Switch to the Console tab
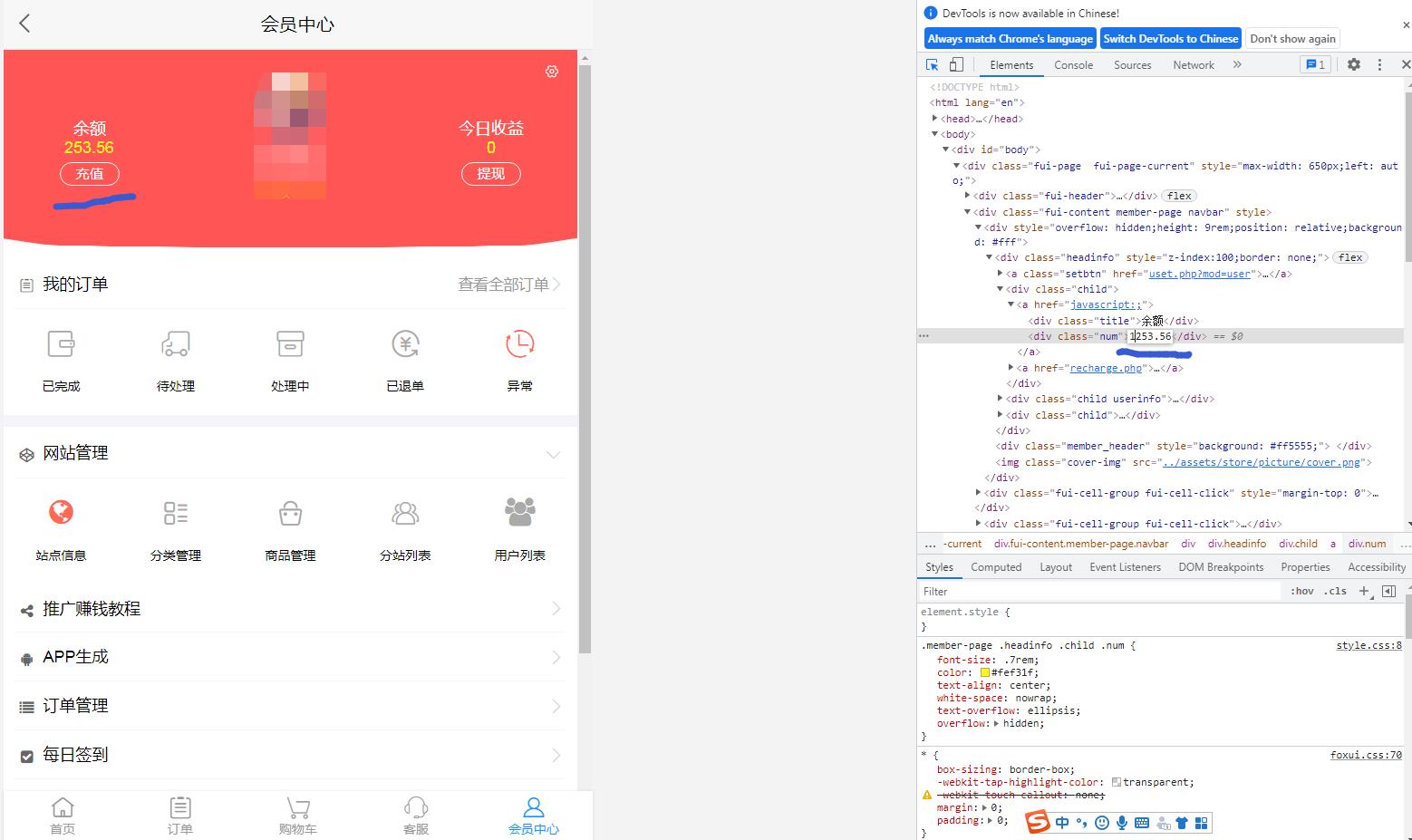The width and height of the screenshot is (1412, 840). pos(1073,65)
